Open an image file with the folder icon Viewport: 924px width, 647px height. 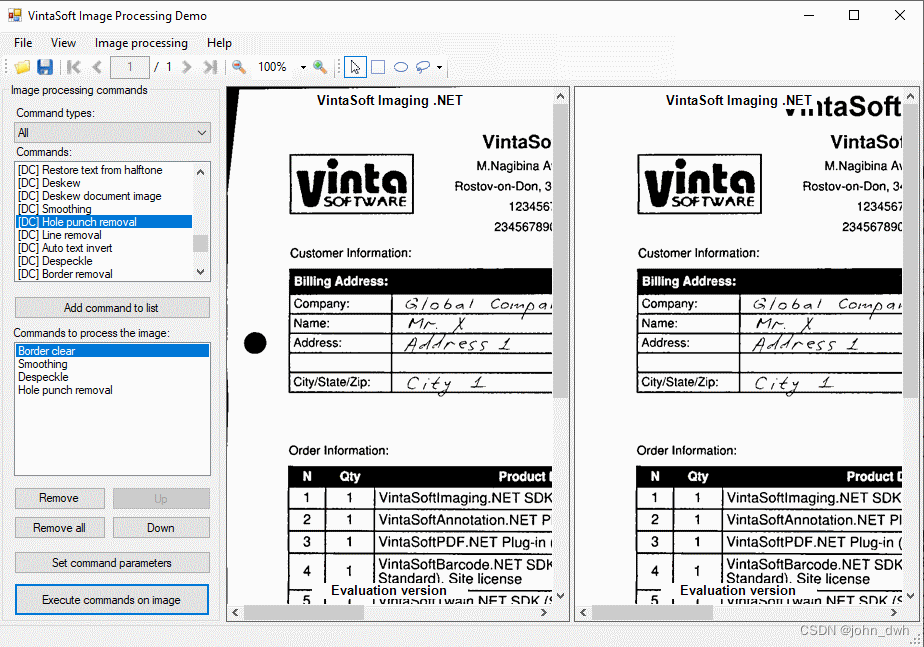[22, 67]
